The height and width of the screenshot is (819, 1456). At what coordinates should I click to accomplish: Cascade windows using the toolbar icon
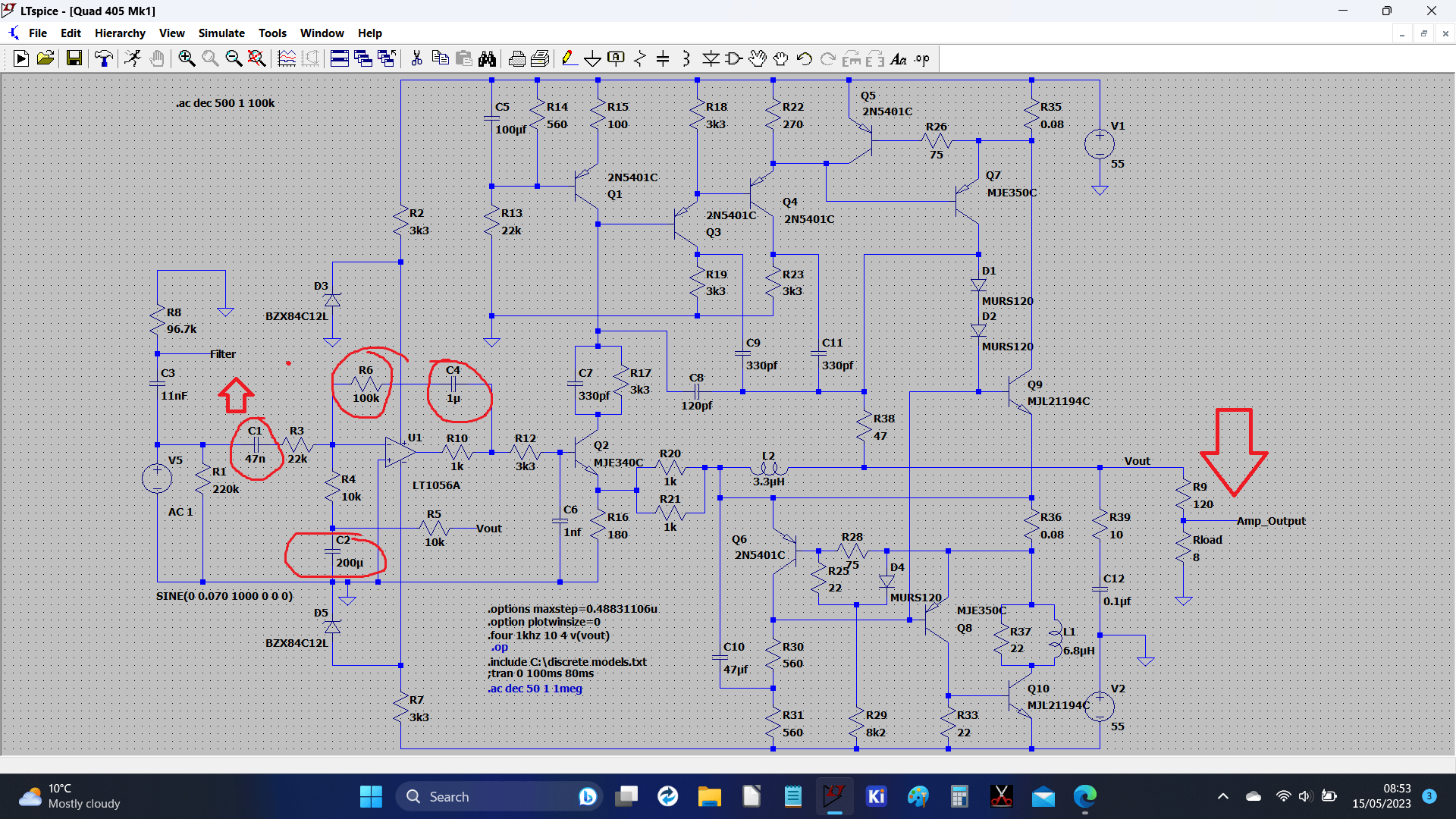(x=363, y=58)
